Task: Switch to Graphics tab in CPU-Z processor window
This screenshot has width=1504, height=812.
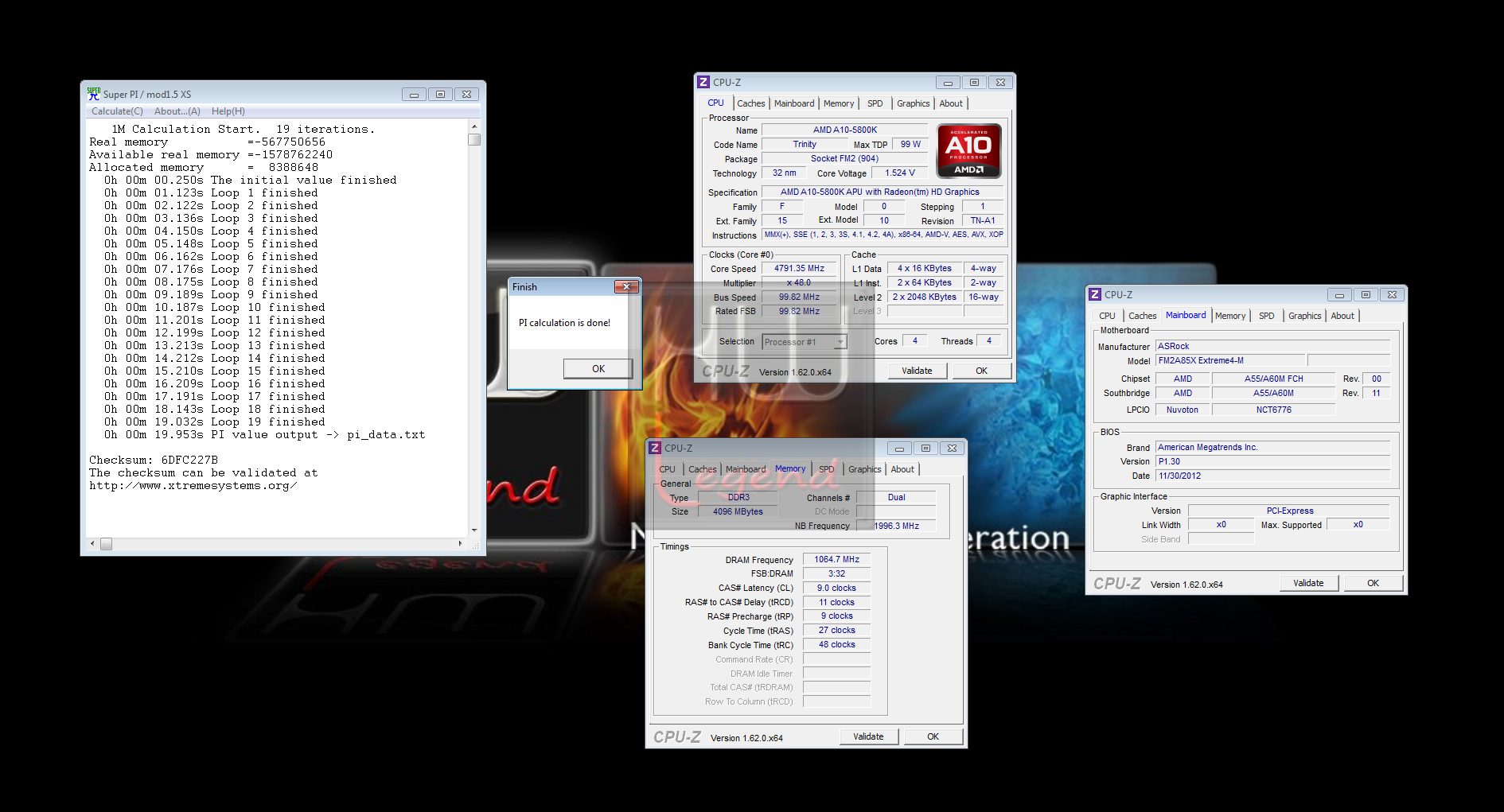Action: (x=913, y=103)
